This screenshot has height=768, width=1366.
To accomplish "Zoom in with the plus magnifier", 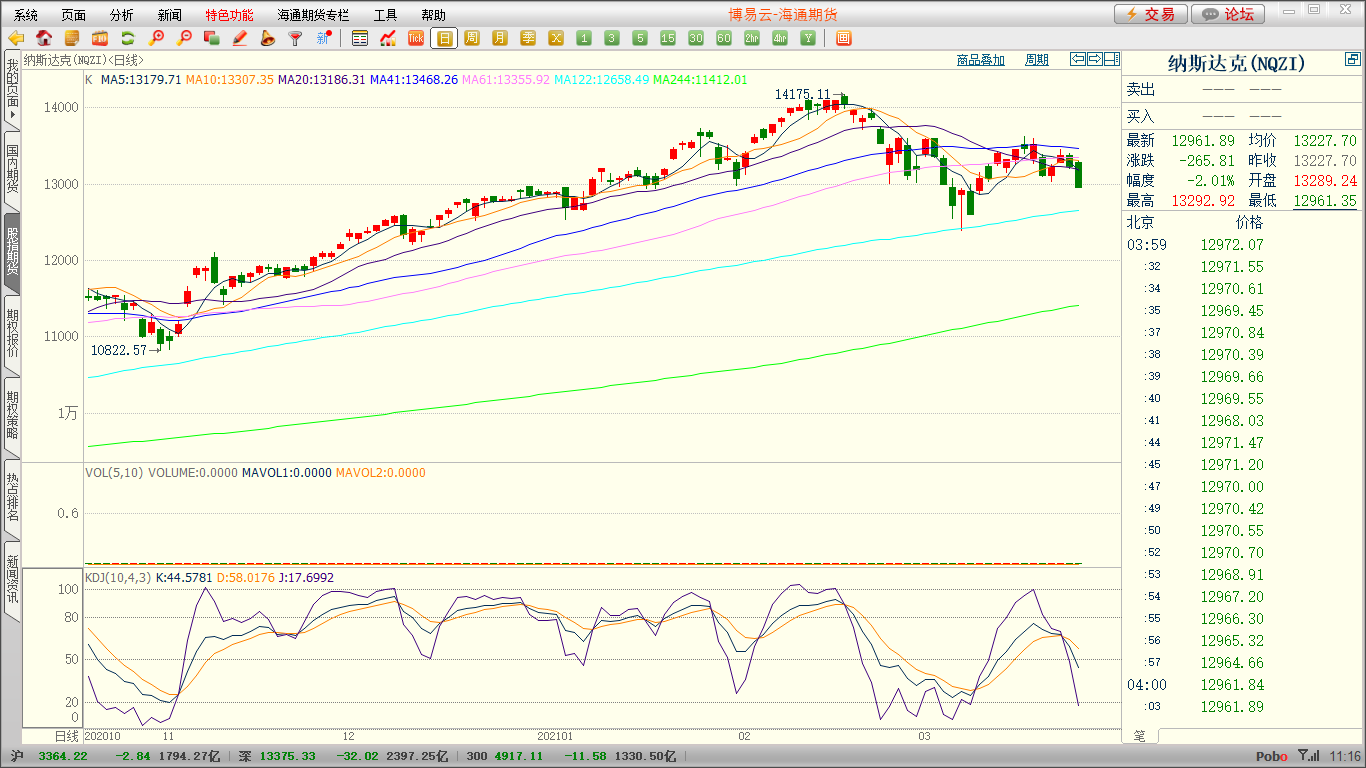I will tap(156, 38).
